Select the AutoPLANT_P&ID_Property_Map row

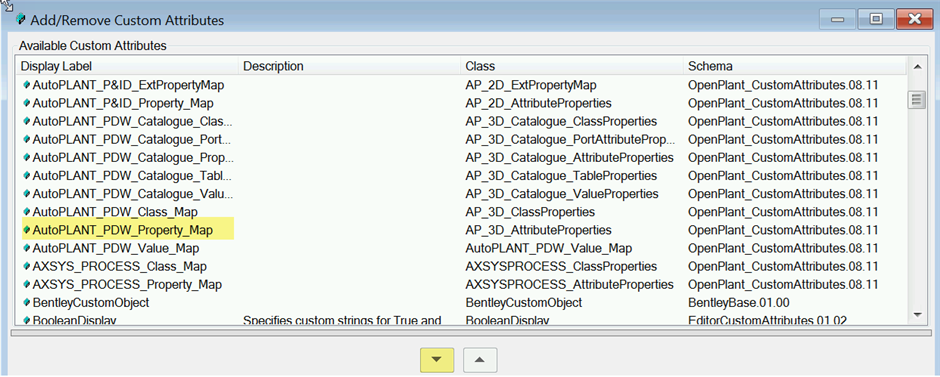462,104
